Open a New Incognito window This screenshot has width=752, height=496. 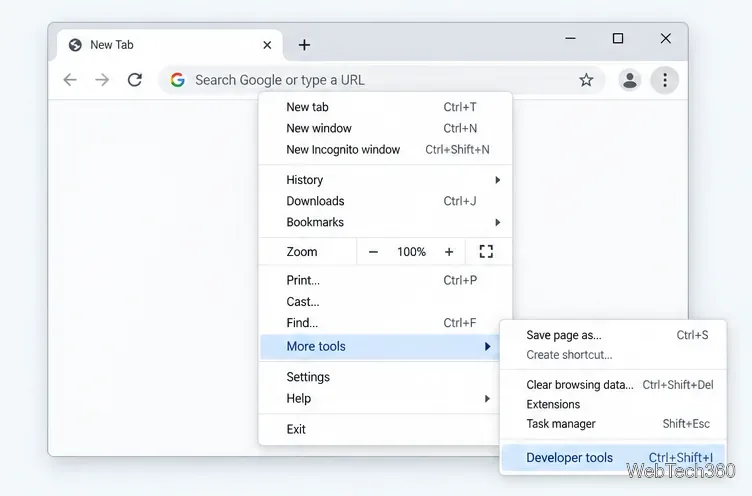click(386, 150)
